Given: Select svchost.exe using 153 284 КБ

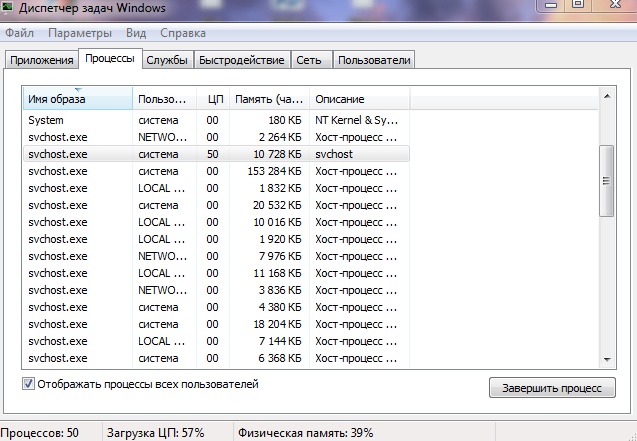Looking at the screenshot, I should 216,171.
